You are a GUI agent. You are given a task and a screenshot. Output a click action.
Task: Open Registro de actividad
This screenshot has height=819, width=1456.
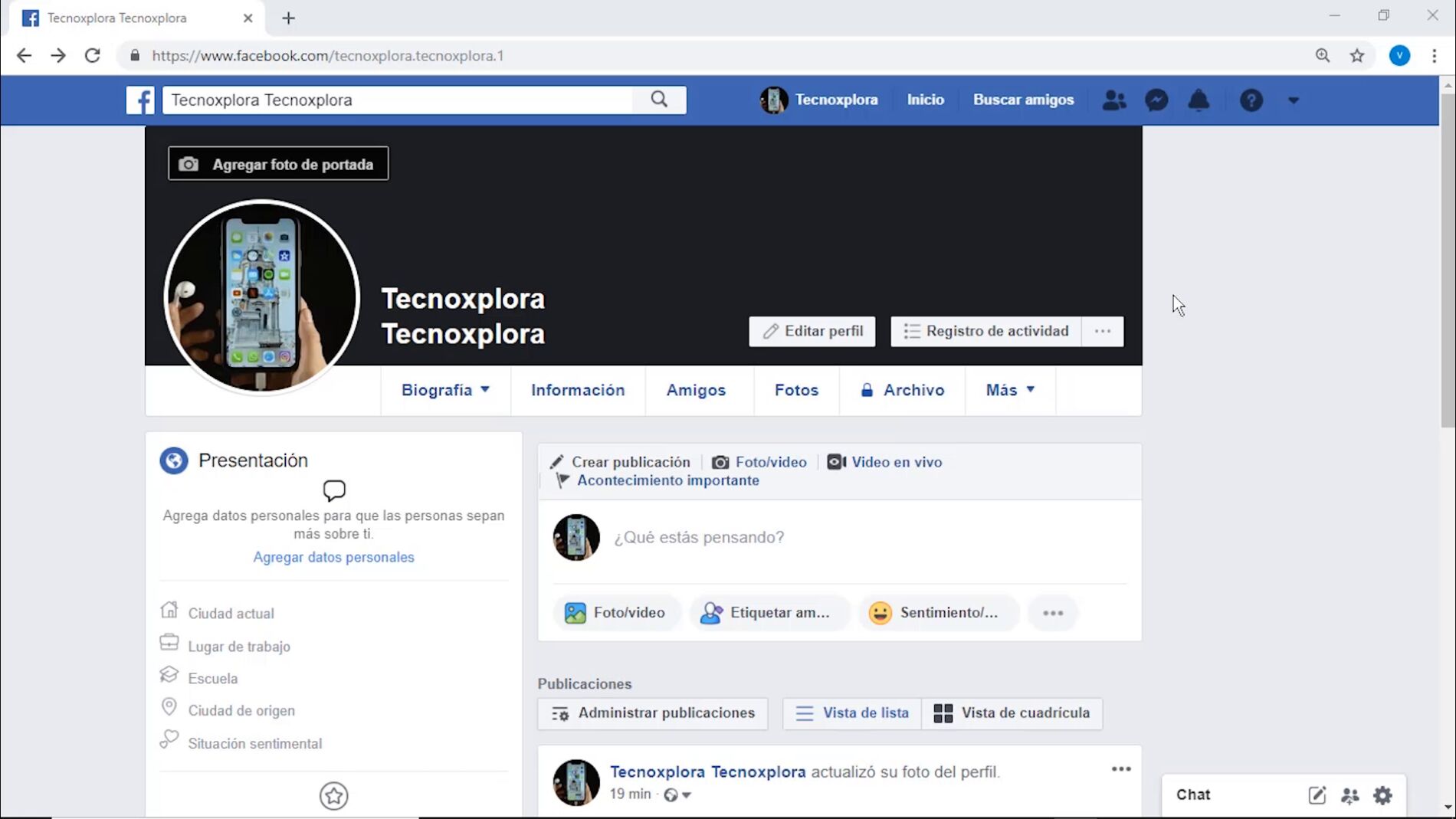pyautogui.click(x=985, y=331)
